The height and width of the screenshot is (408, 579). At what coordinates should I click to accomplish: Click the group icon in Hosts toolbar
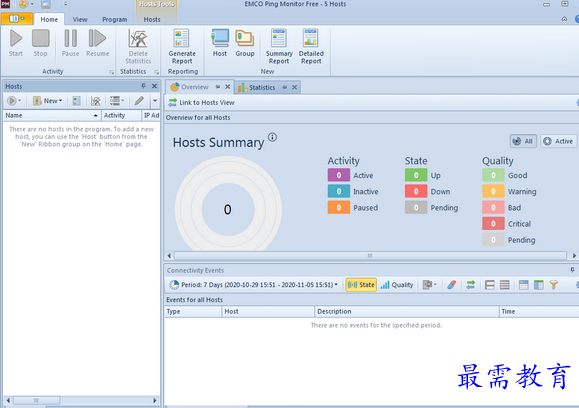(76, 100)
